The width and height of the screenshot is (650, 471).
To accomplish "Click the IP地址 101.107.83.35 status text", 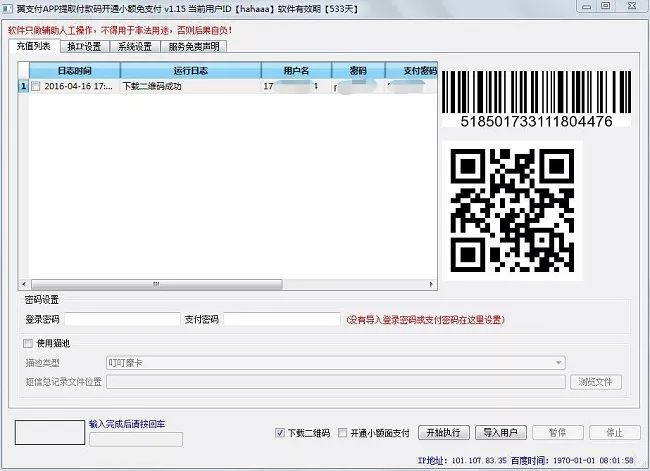I will click(x=463, y=460).
